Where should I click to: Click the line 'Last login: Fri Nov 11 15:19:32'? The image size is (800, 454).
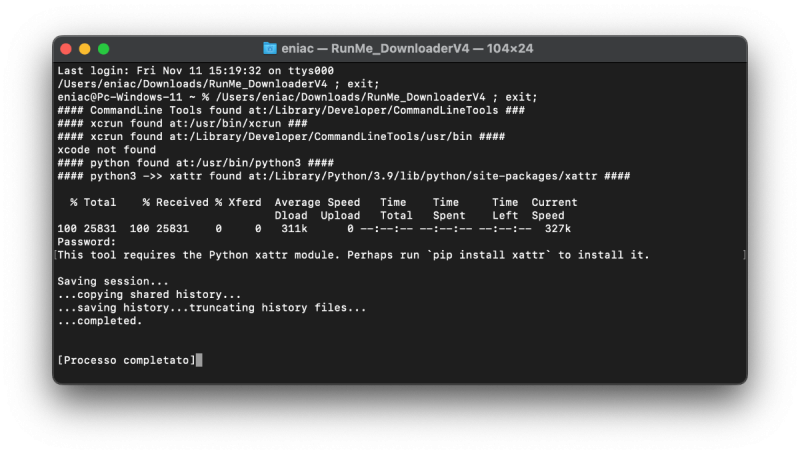(195, 70)
